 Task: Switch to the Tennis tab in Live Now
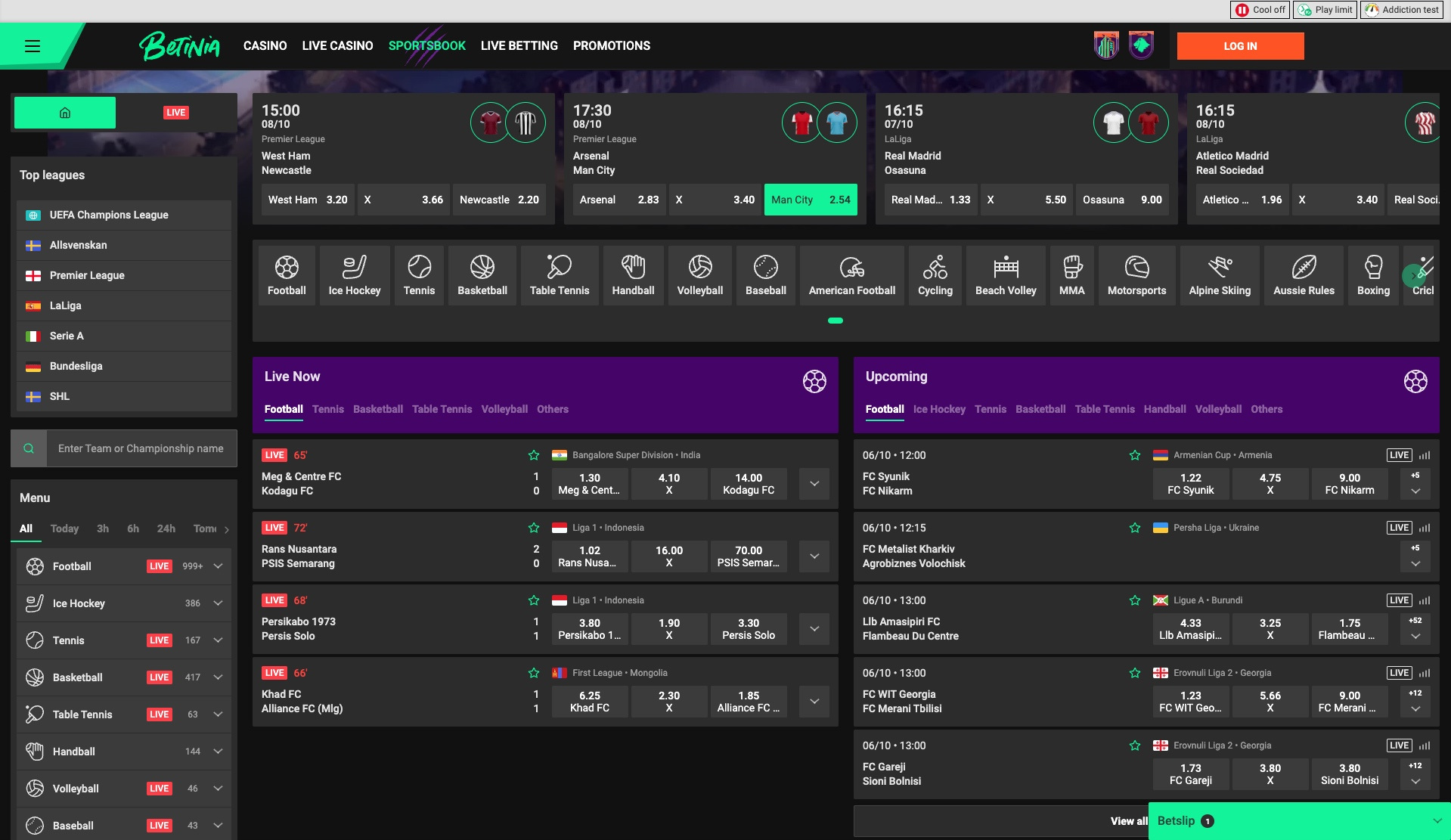(x=328, y=409)
